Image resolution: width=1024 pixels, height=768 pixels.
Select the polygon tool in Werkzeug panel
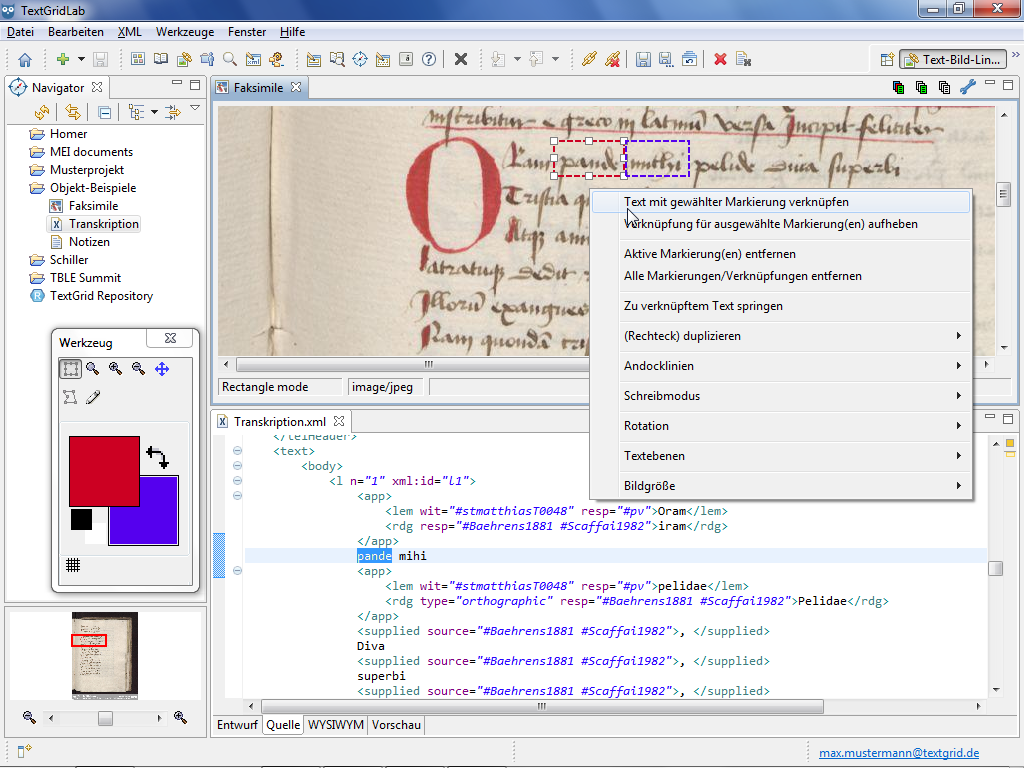tap(70, 397)
